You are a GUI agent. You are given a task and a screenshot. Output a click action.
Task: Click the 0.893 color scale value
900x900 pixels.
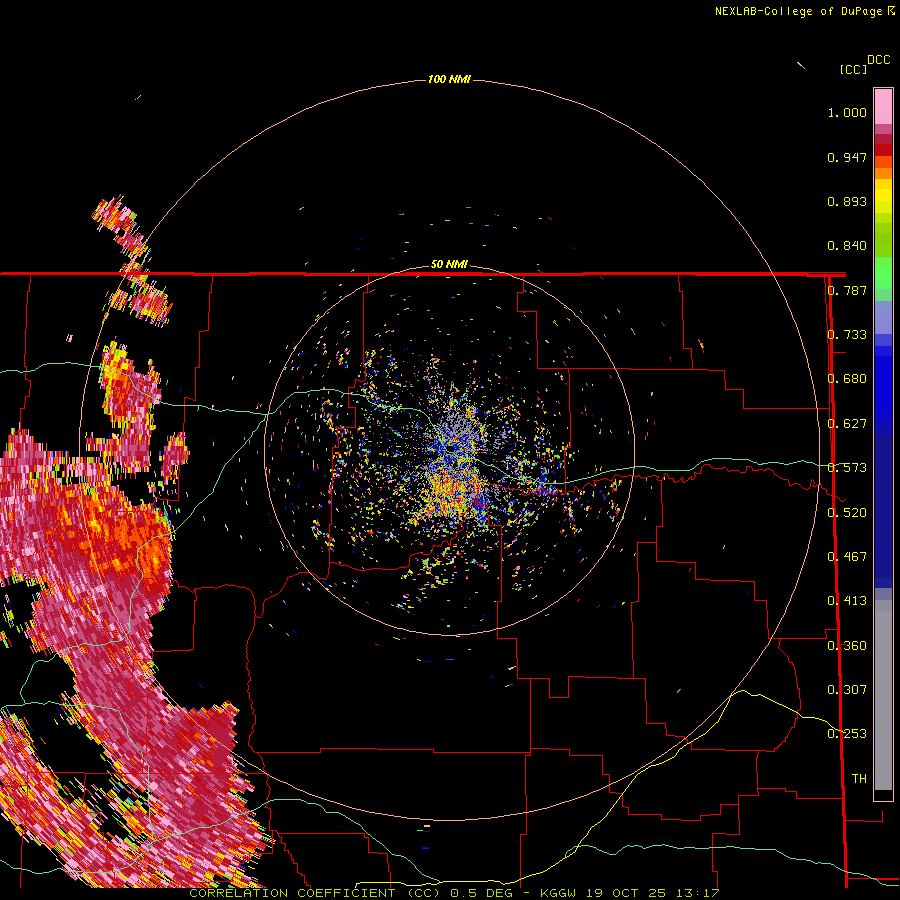click(x=847, y=201)
